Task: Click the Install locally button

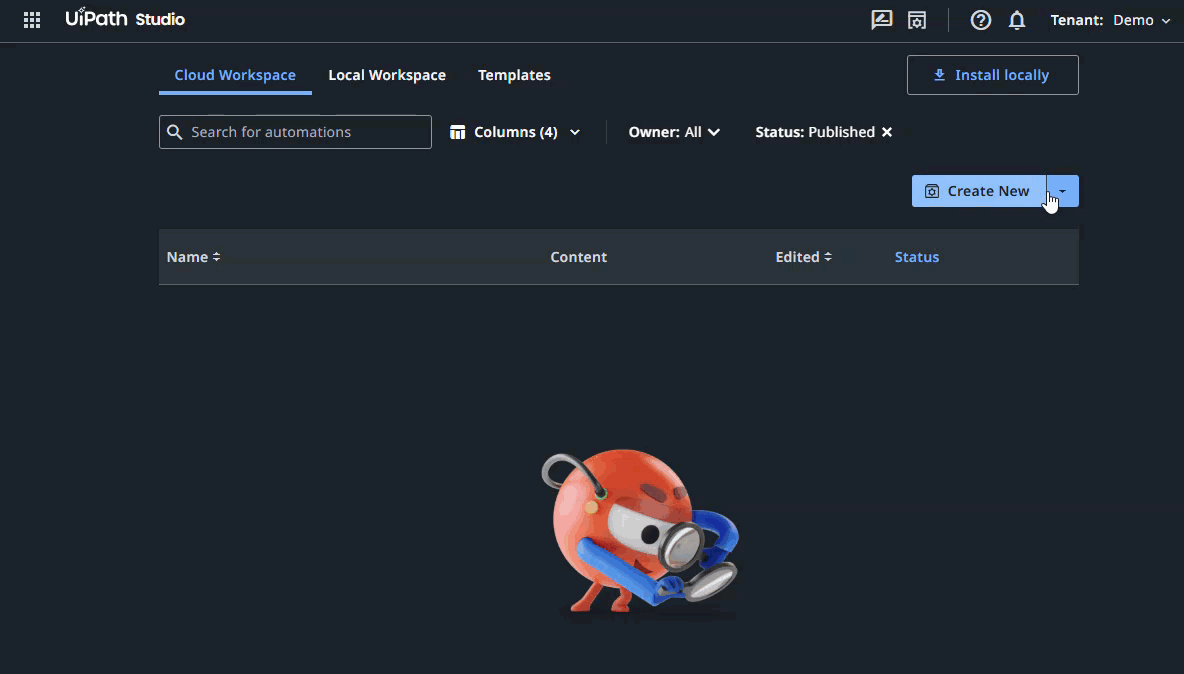Action: pos(992,75)
